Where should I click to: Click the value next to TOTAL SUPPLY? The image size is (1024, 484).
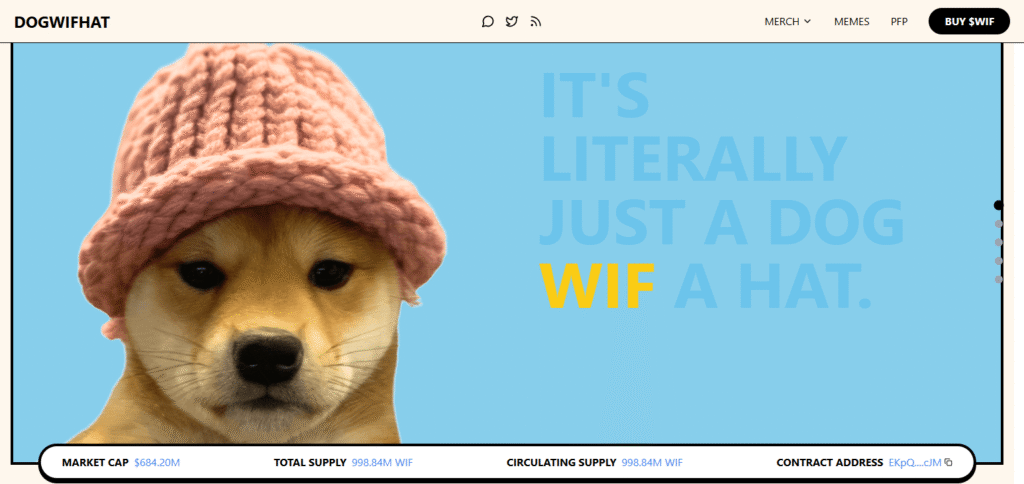[382, 462]
